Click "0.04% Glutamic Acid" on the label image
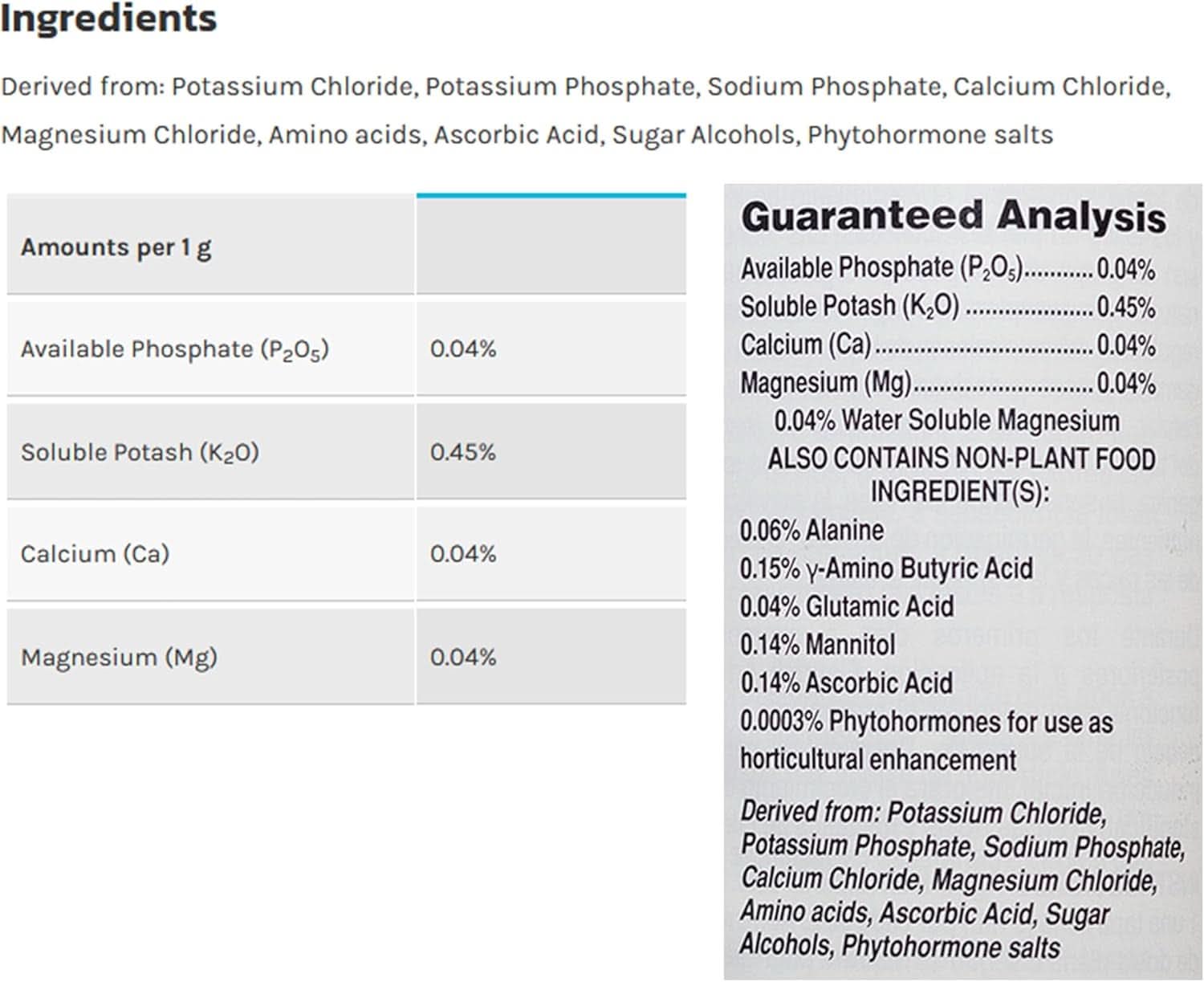Image resolution: width=1204 pixels, height=982 pixels. click(x=847, y=606)
